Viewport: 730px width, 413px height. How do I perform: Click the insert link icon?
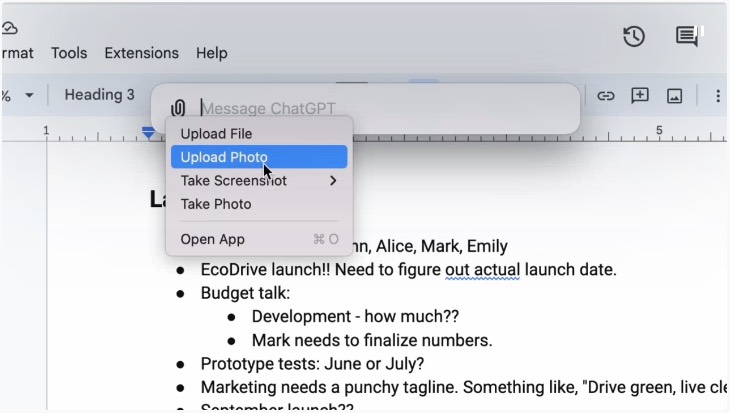[606, 96]
